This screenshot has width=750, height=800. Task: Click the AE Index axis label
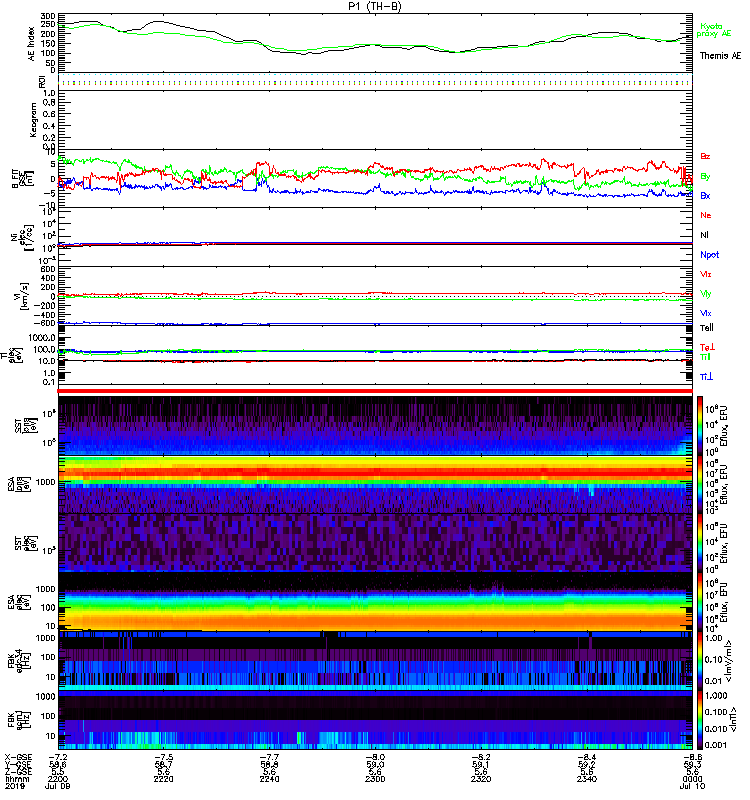pyautogui.click(x=32, y=44)
